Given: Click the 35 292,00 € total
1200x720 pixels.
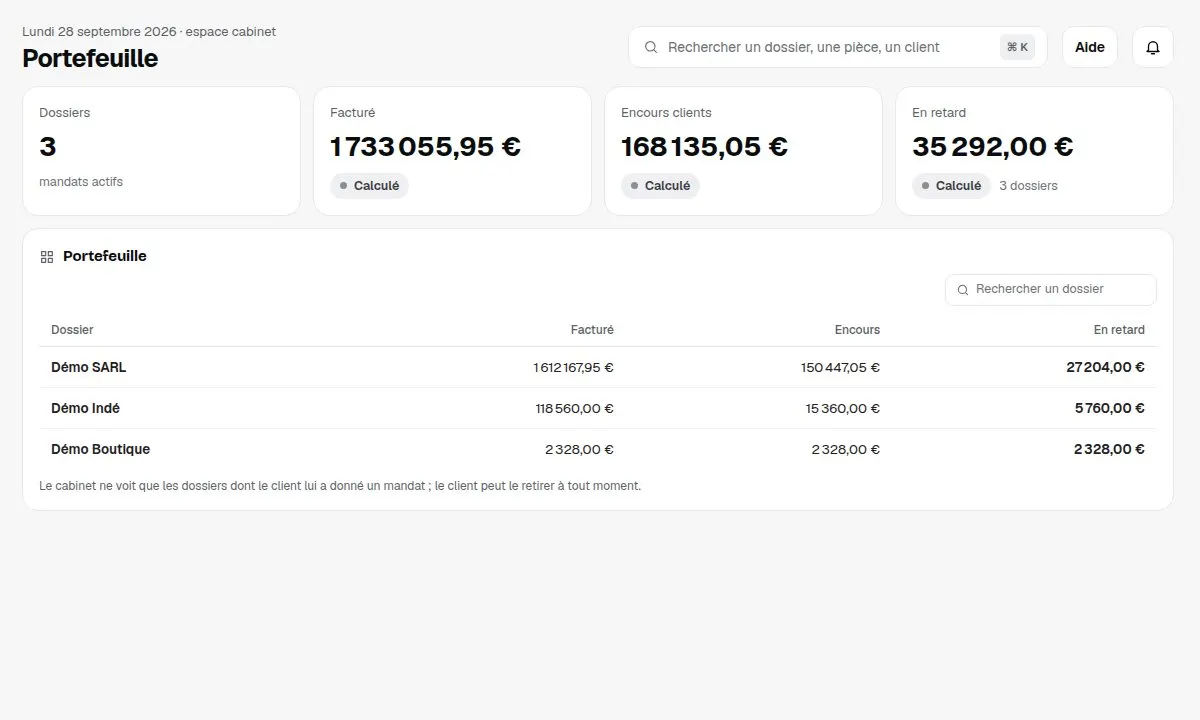Looking at the screenshot, I should [x=993, y=147].
